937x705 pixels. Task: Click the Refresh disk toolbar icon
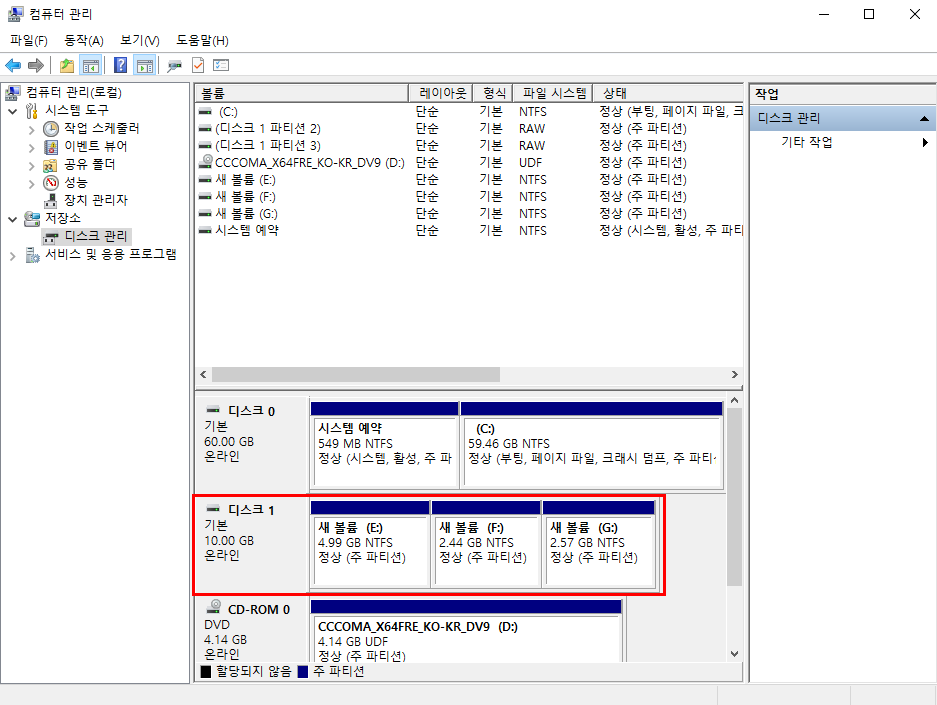point(174,66)
